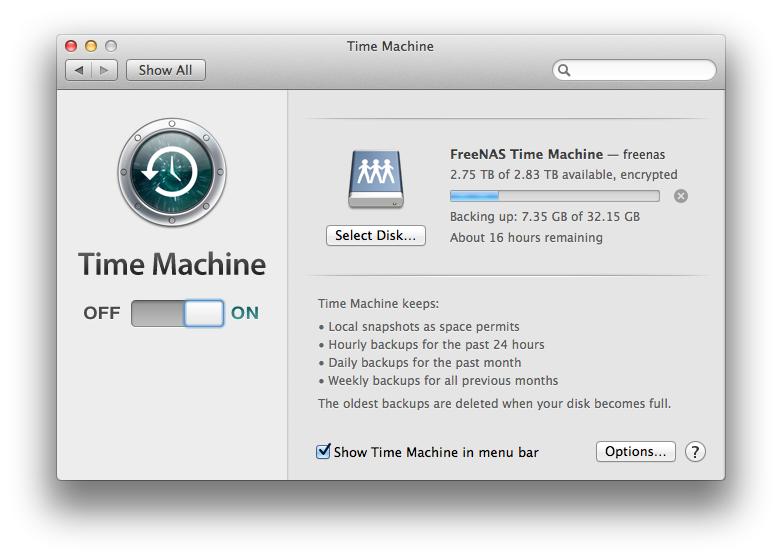
Task: Click the red close window button
Action: point(71,46)
